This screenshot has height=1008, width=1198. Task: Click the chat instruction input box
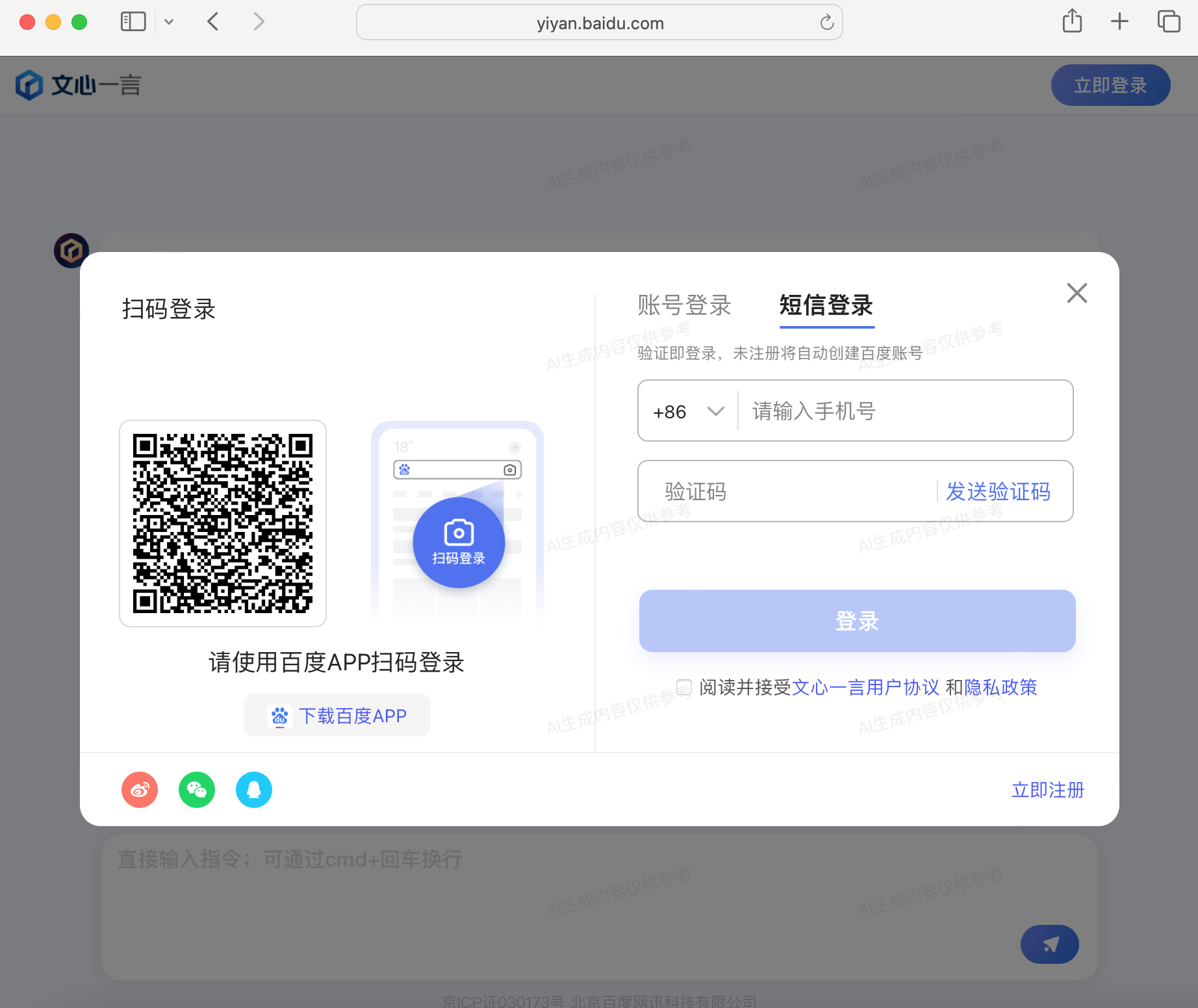[x=599, y=906]
